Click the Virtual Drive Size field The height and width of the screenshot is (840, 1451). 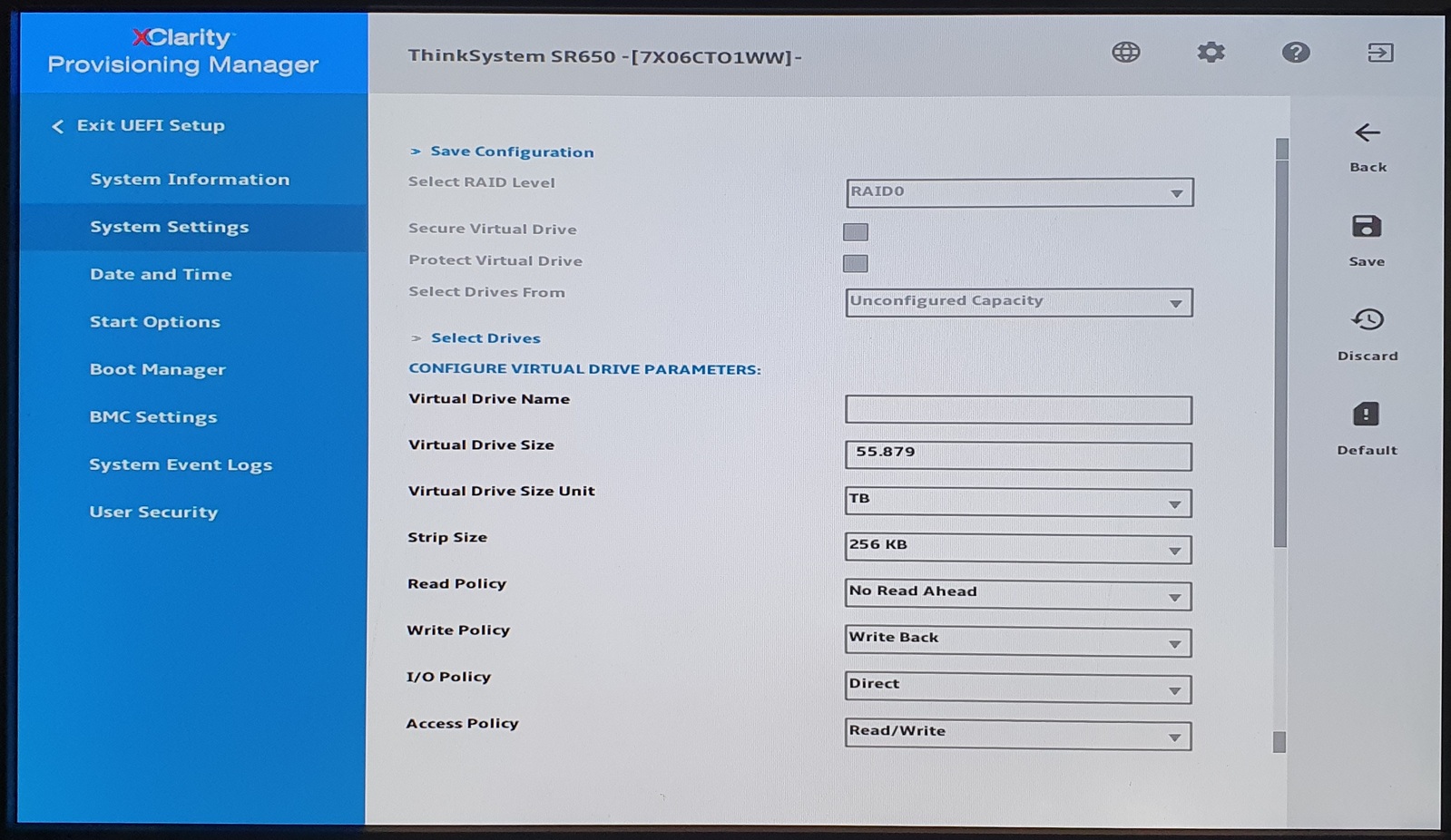[x=1018, y=456]
